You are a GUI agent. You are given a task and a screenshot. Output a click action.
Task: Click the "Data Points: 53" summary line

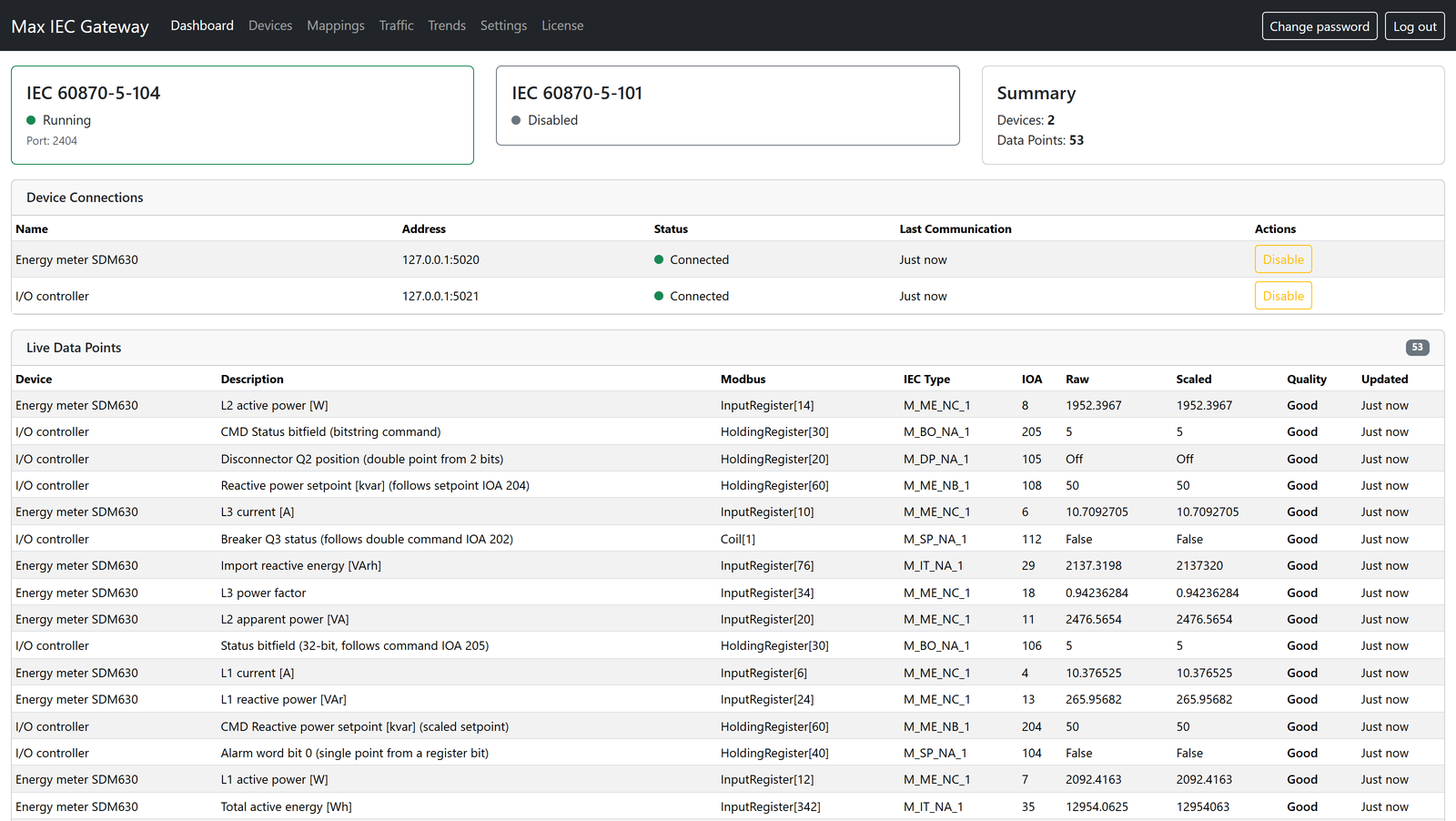click(x=1040, y=140)
